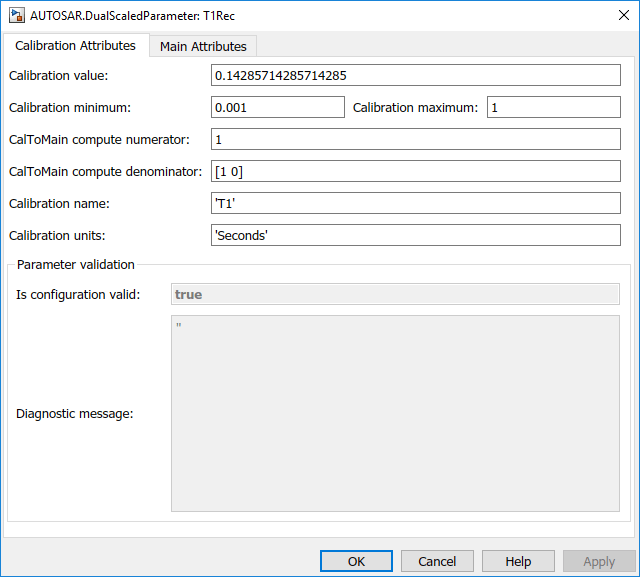Click the Parameter validation group title
The height and width of the screenshot is (577, 640).
[76, 265]
